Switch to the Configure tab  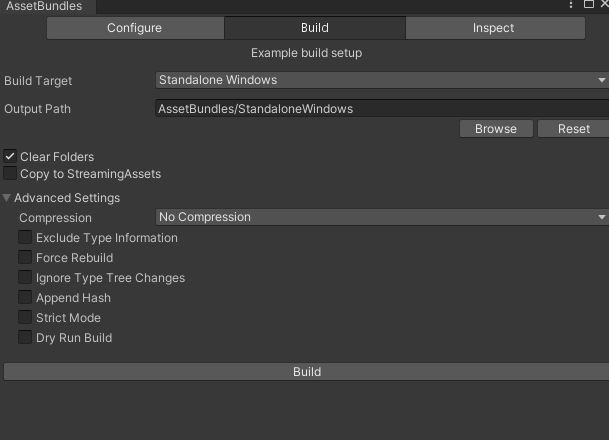(x=134, y=28)
